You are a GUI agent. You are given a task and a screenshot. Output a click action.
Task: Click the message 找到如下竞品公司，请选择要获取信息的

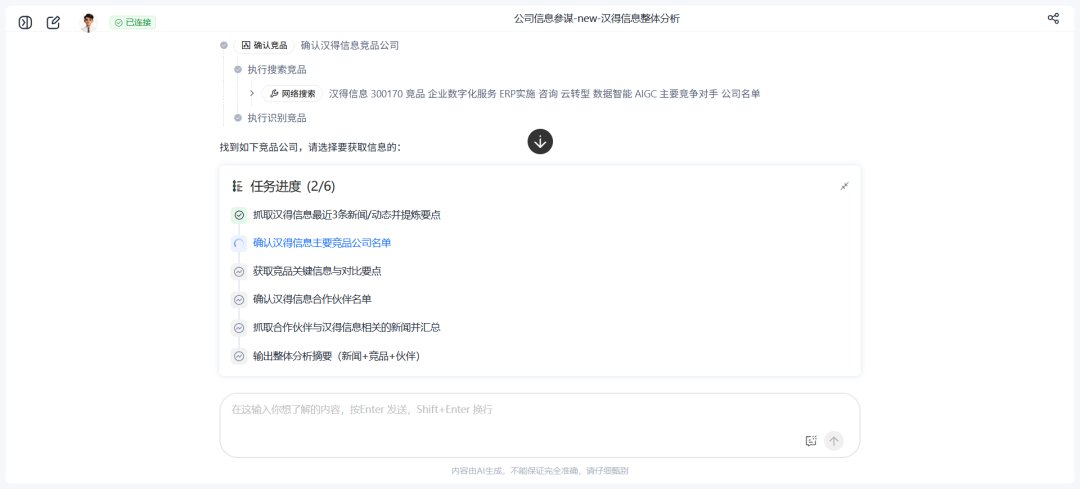[309, 147]
